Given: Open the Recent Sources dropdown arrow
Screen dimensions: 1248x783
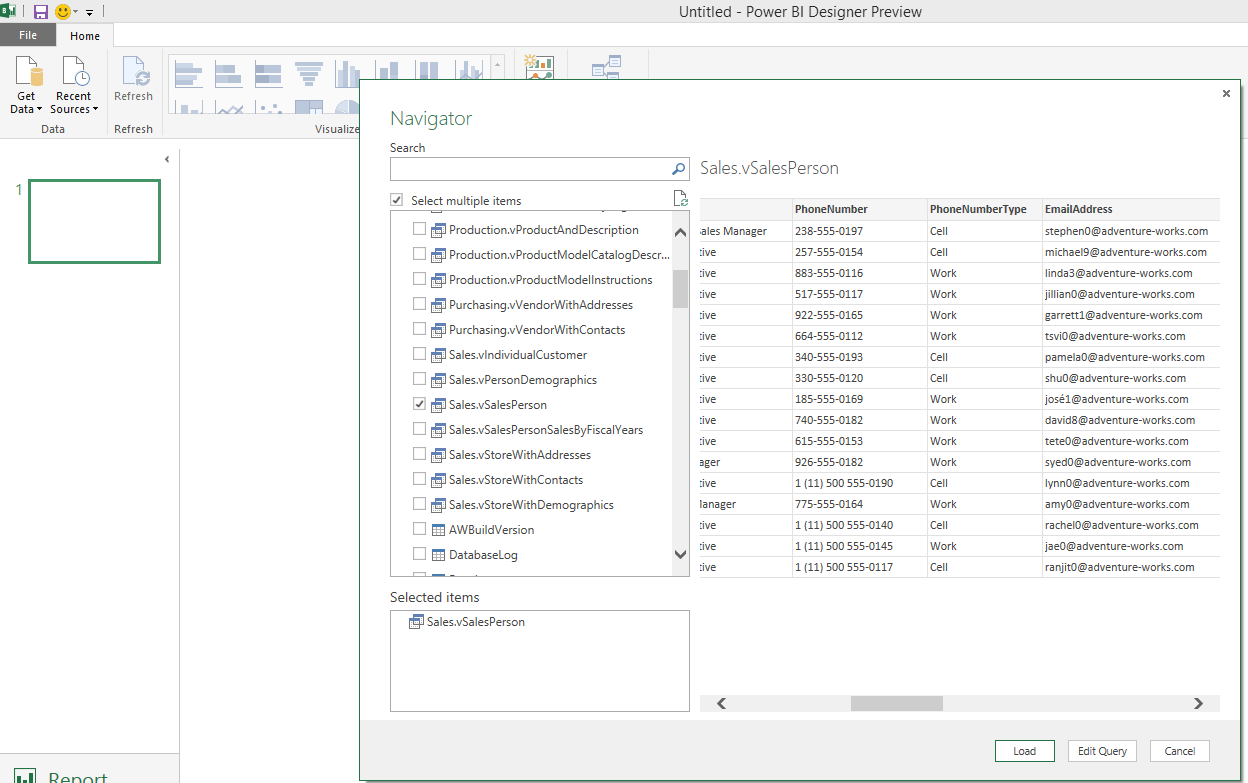Looking at the screenshot, I should pos(95,110).
